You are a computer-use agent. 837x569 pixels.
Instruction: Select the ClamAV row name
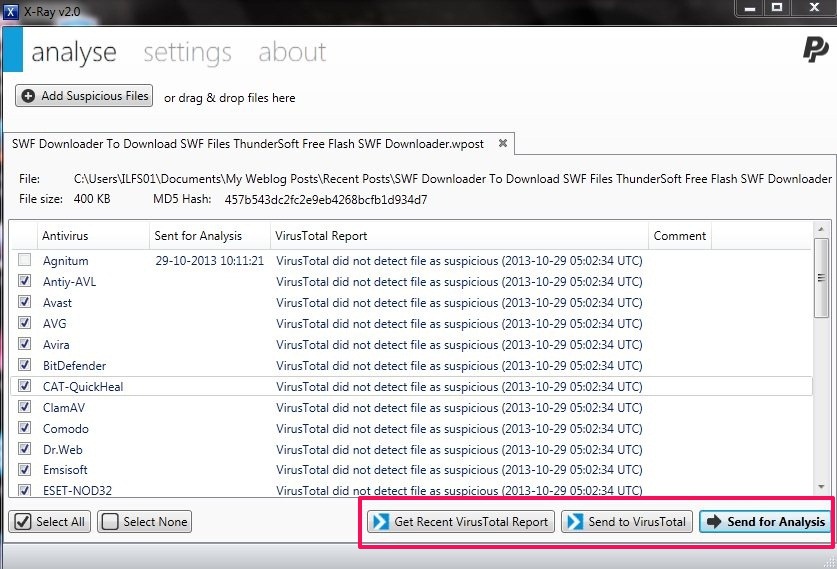point(64,408)
